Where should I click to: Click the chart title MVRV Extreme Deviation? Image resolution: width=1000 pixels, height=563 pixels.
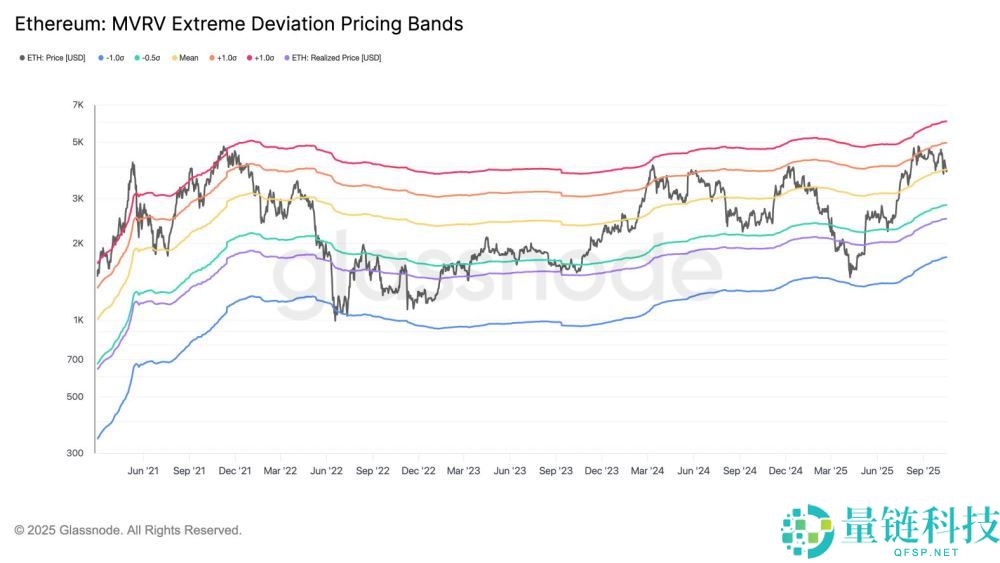coord(238,23)
